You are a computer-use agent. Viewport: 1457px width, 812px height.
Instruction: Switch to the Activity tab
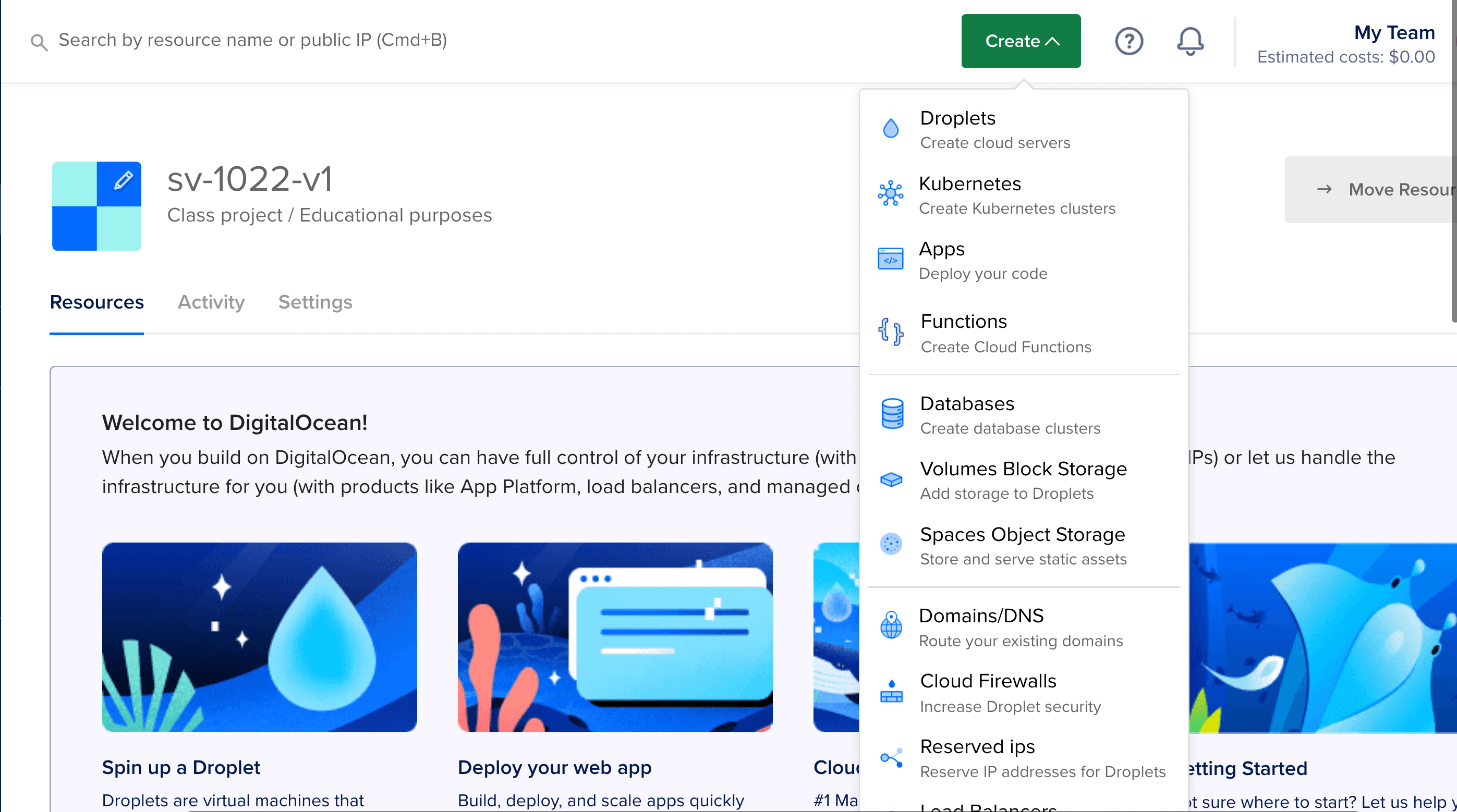point(211,302)
